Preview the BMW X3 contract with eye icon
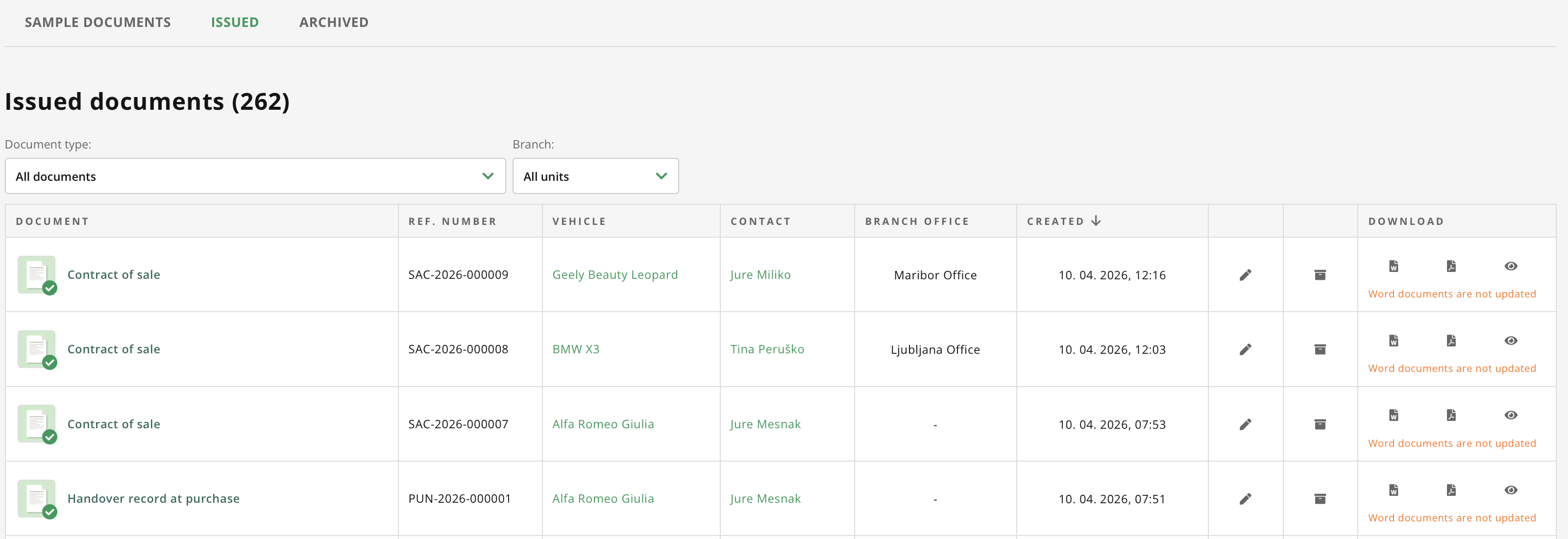 tap(1510, 341)
